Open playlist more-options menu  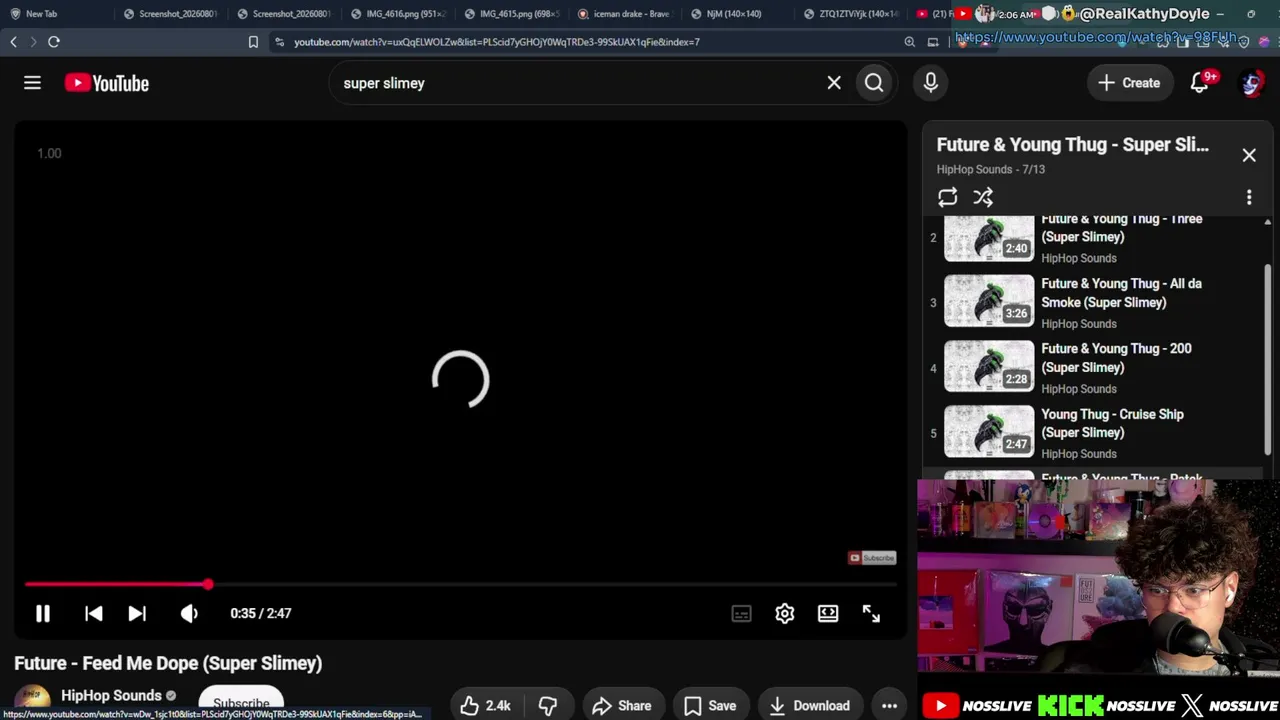pyautogui.click(x=1249, y=197)
